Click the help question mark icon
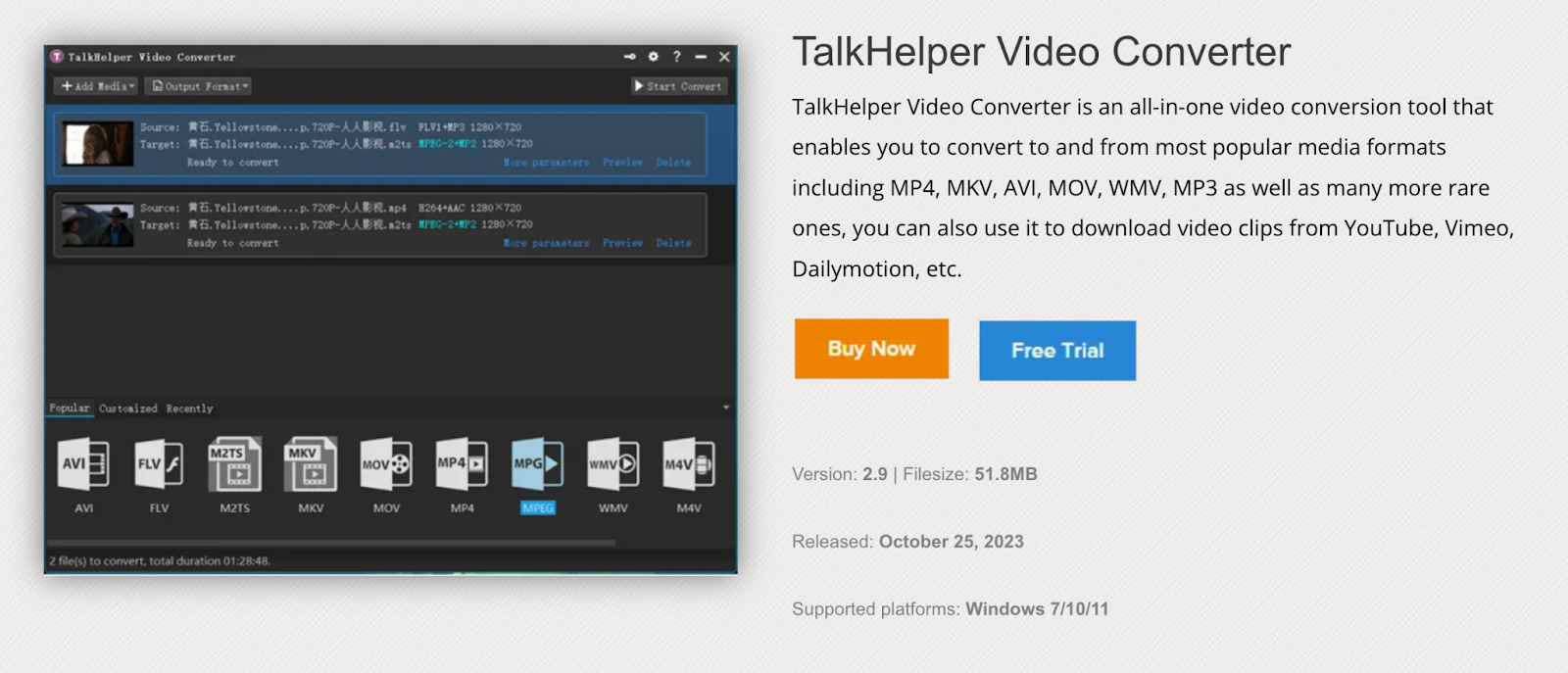 tap(676, 57)
